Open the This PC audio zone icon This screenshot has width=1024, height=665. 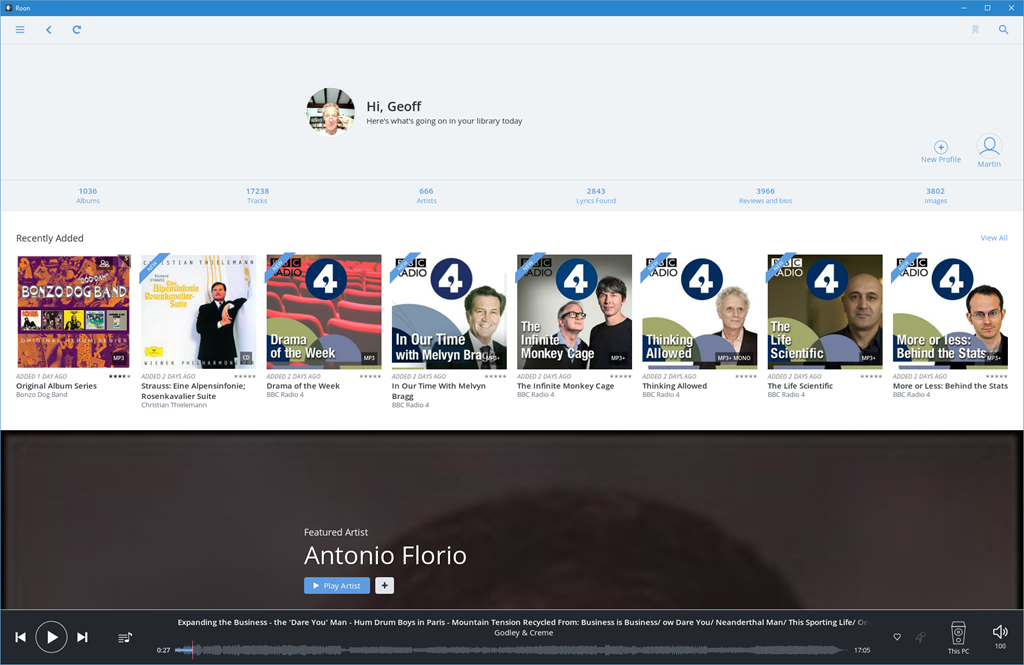[x=958, y=634]
